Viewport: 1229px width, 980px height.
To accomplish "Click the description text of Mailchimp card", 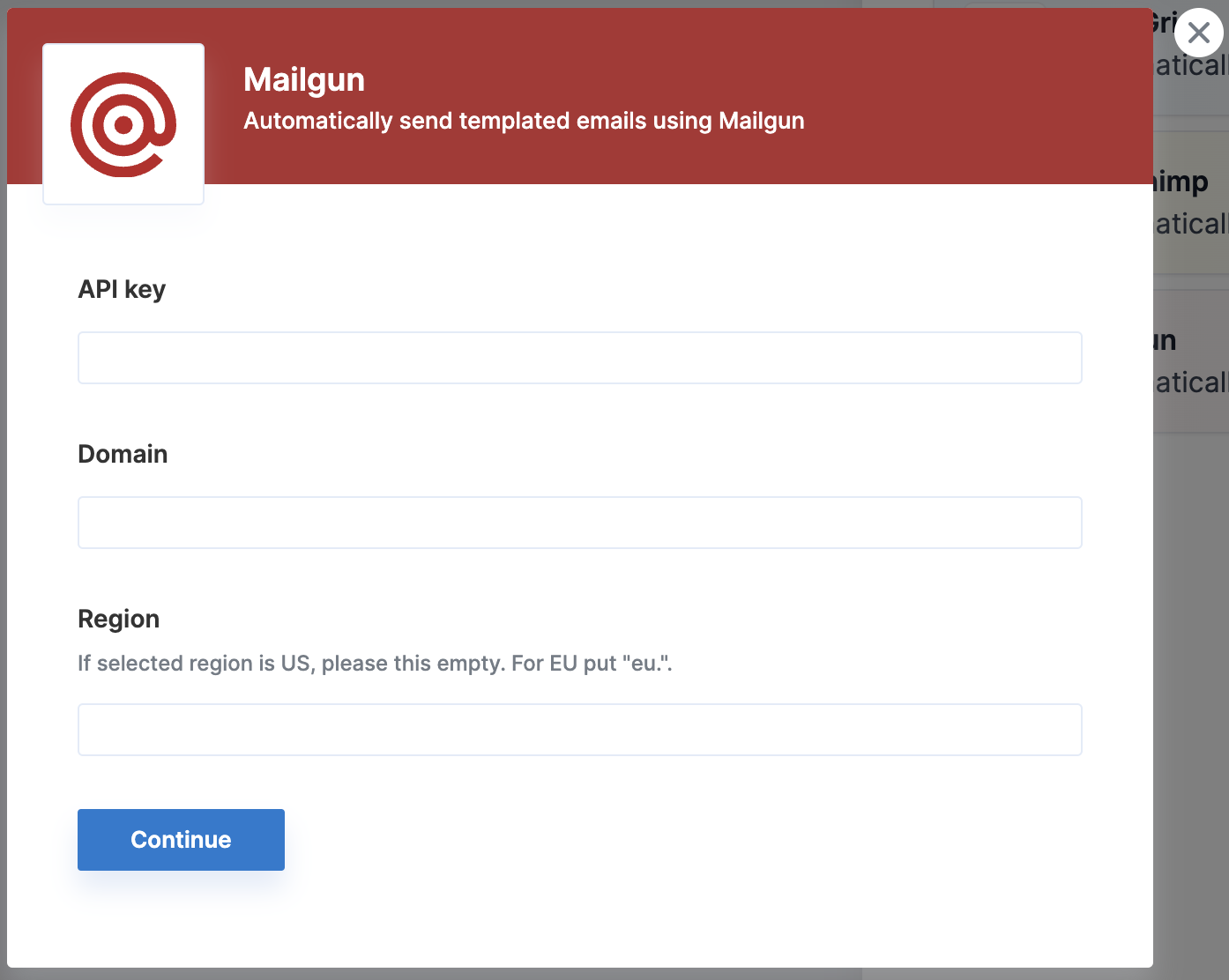I will pos(1191,225).
